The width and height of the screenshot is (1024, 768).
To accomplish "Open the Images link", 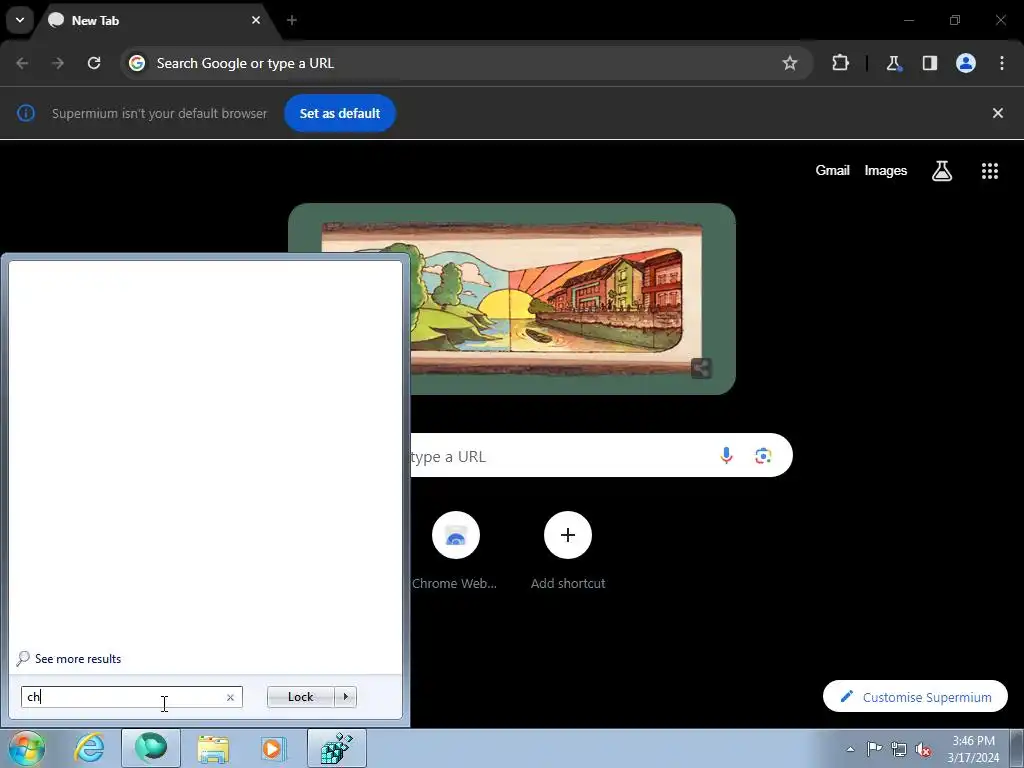I will click(x=886, y=170).
